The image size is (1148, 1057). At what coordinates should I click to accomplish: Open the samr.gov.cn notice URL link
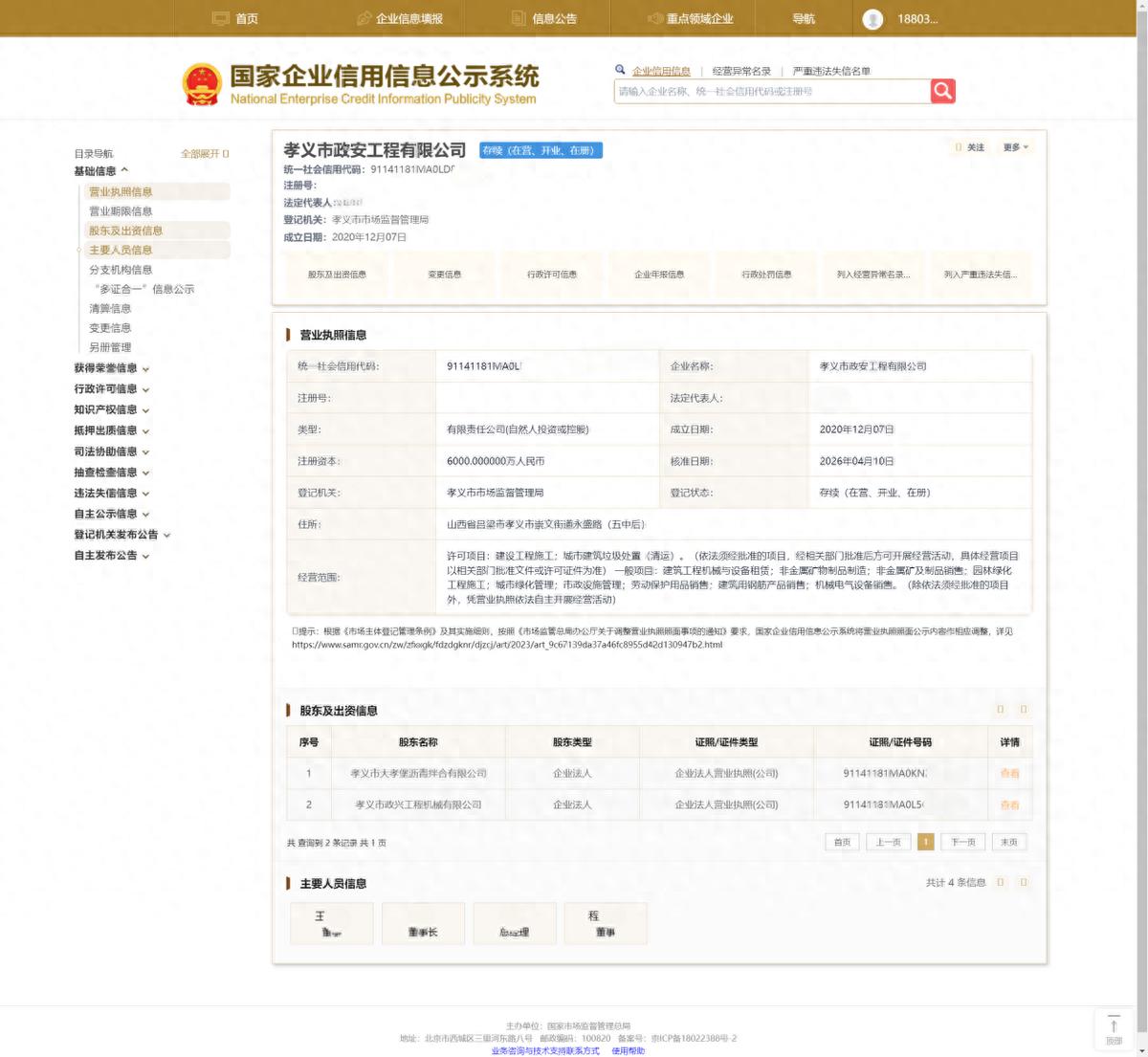(507, 645)
